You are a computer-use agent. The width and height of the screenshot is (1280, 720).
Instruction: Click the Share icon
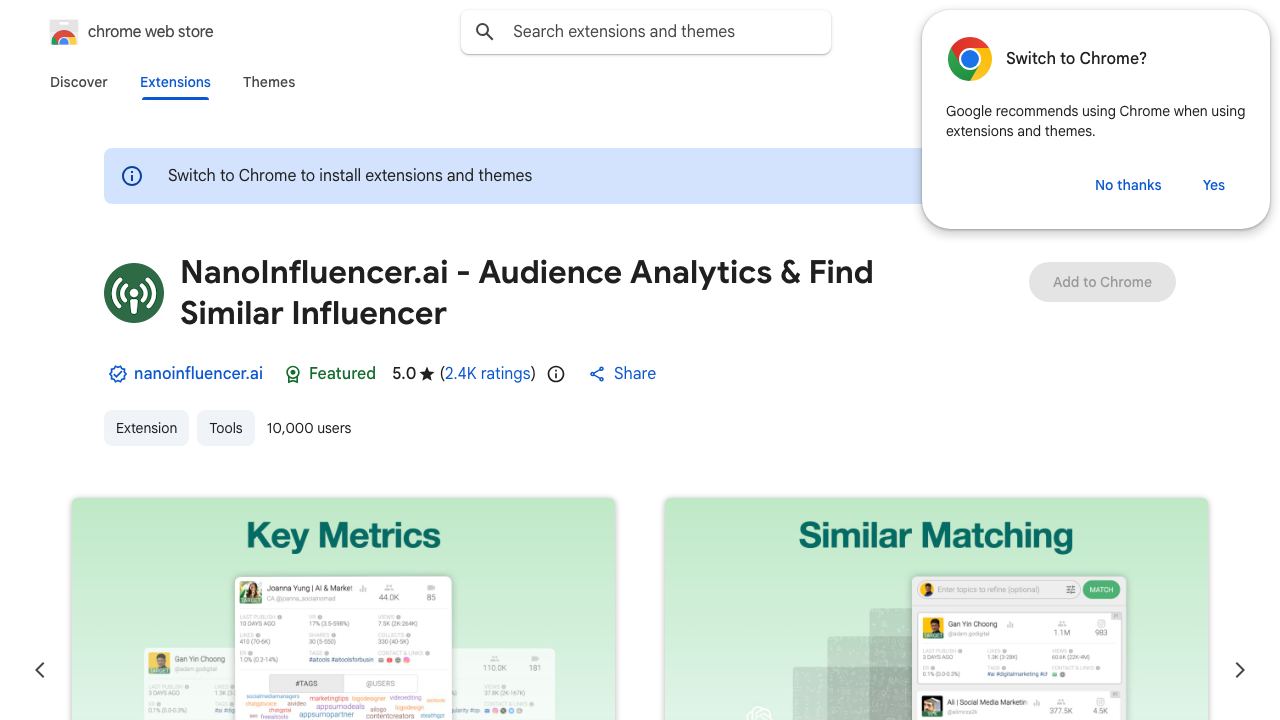click(x=597, y=374)
